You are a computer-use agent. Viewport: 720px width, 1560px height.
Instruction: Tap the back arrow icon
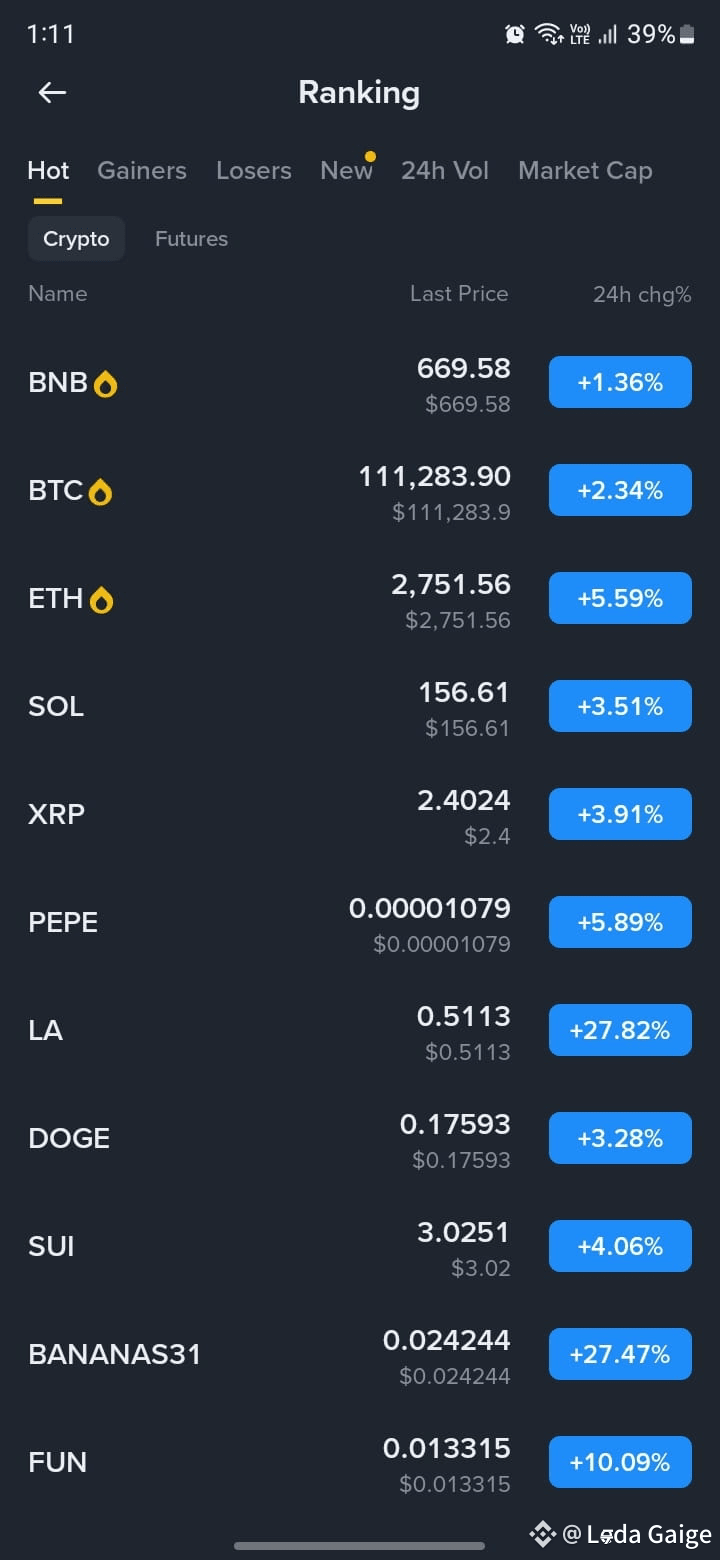tap(52, 93)
